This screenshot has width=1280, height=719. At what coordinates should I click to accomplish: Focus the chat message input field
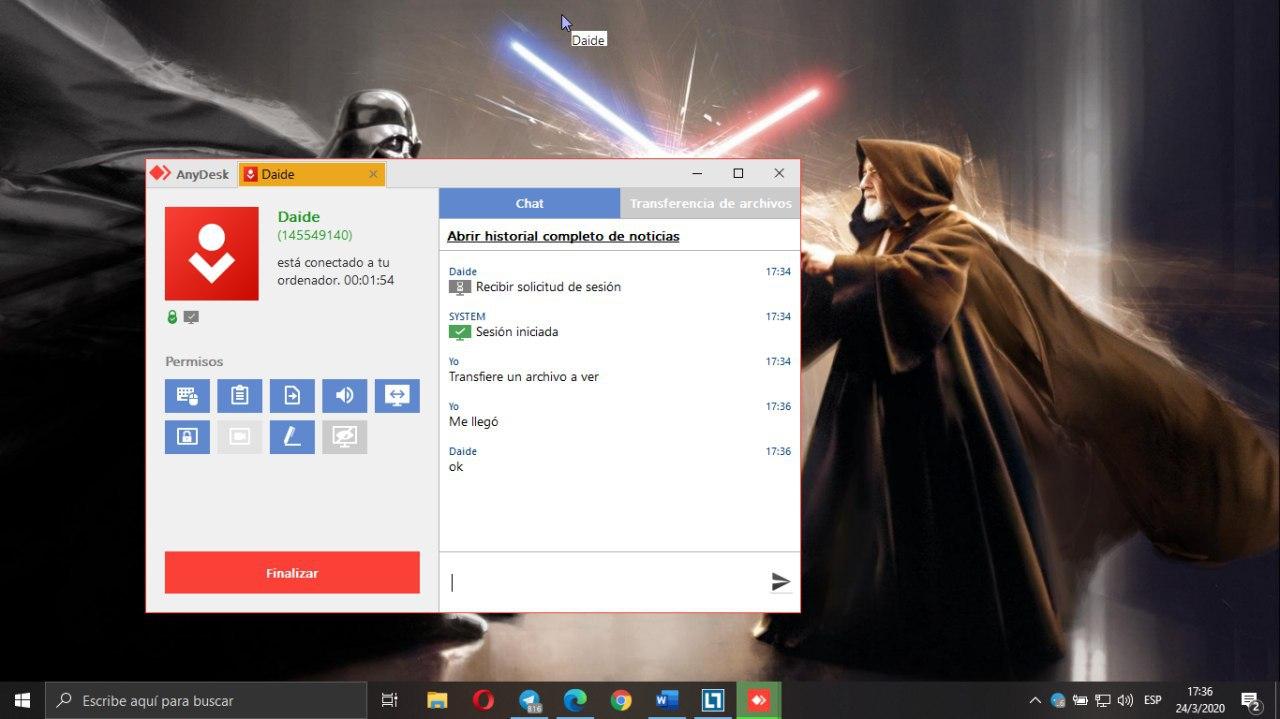click(603, 582)
